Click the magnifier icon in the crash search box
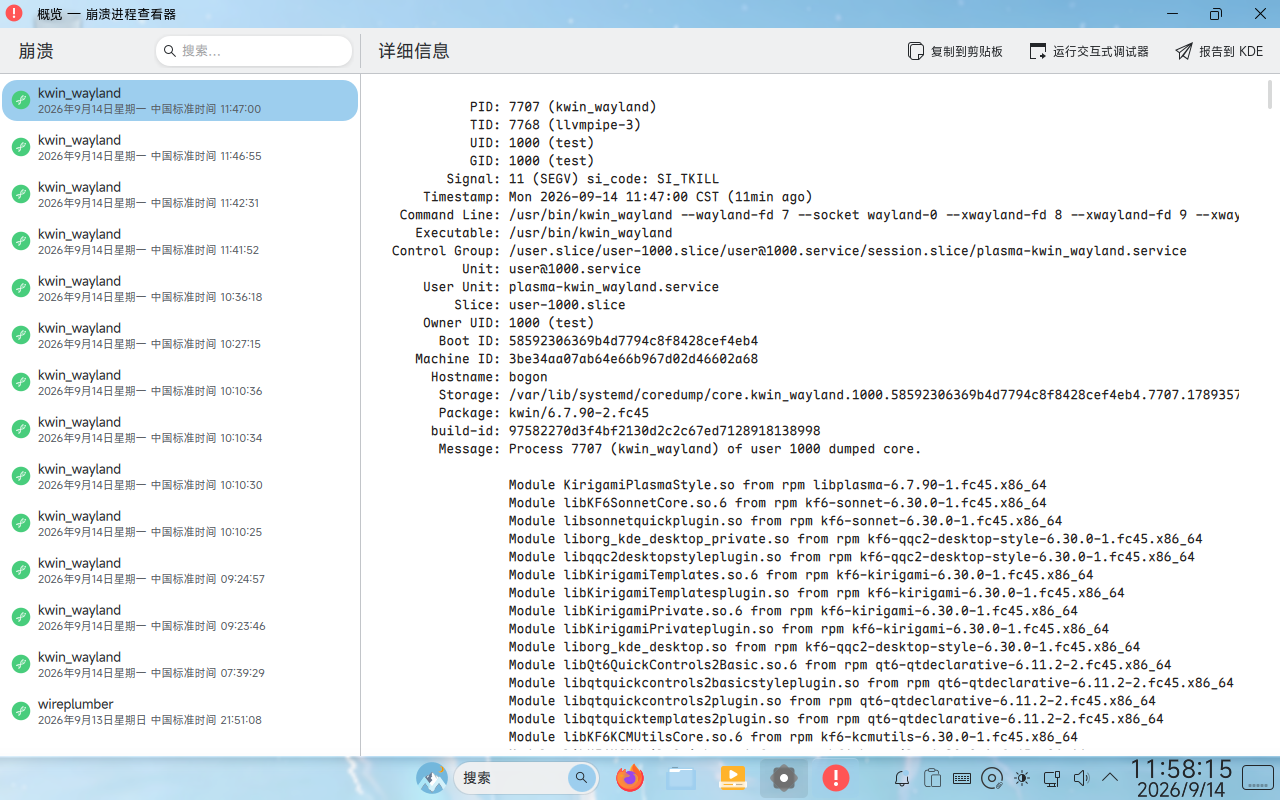 (170, 51)
